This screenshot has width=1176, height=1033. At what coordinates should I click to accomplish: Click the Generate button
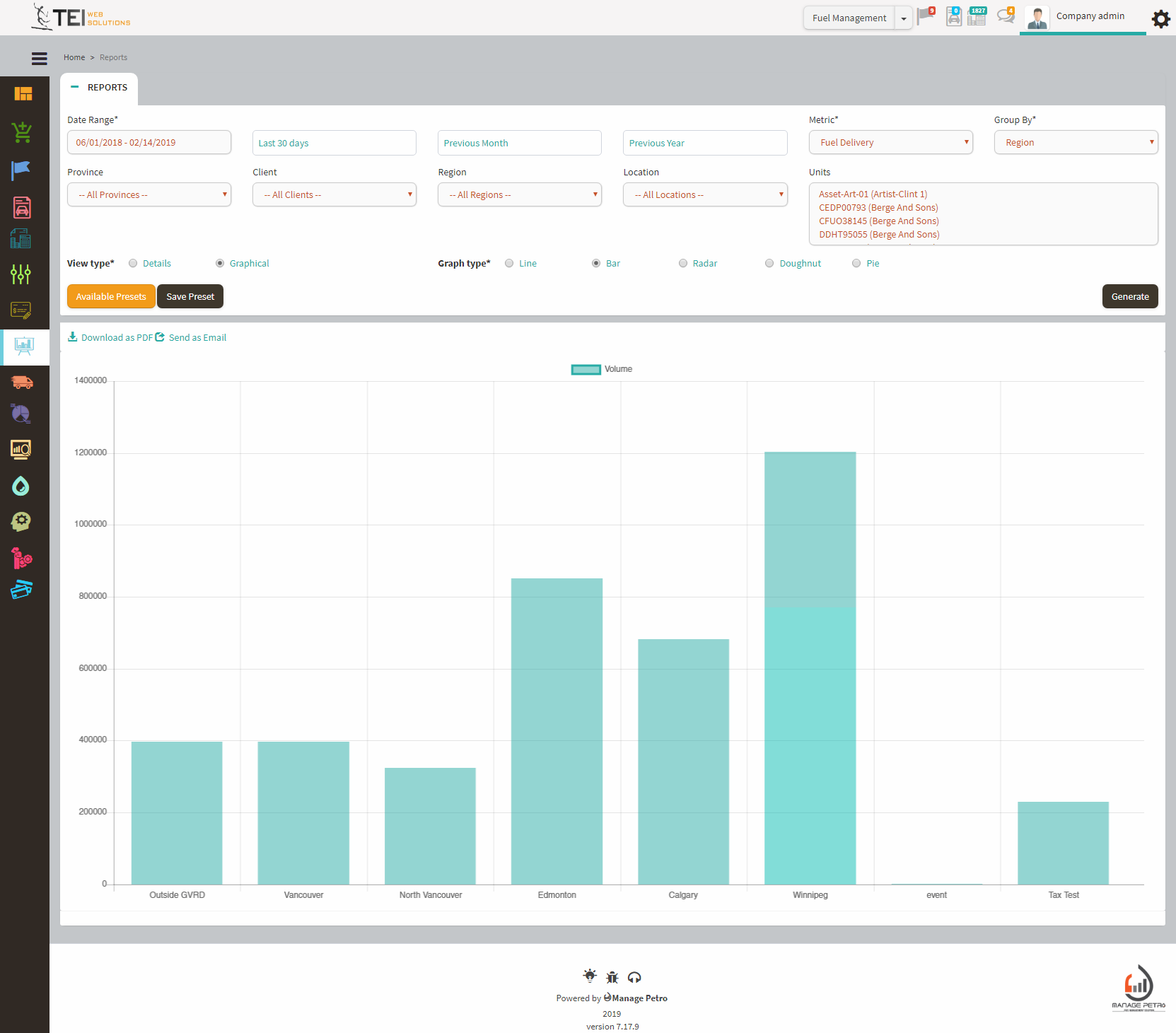[1129, 296]
